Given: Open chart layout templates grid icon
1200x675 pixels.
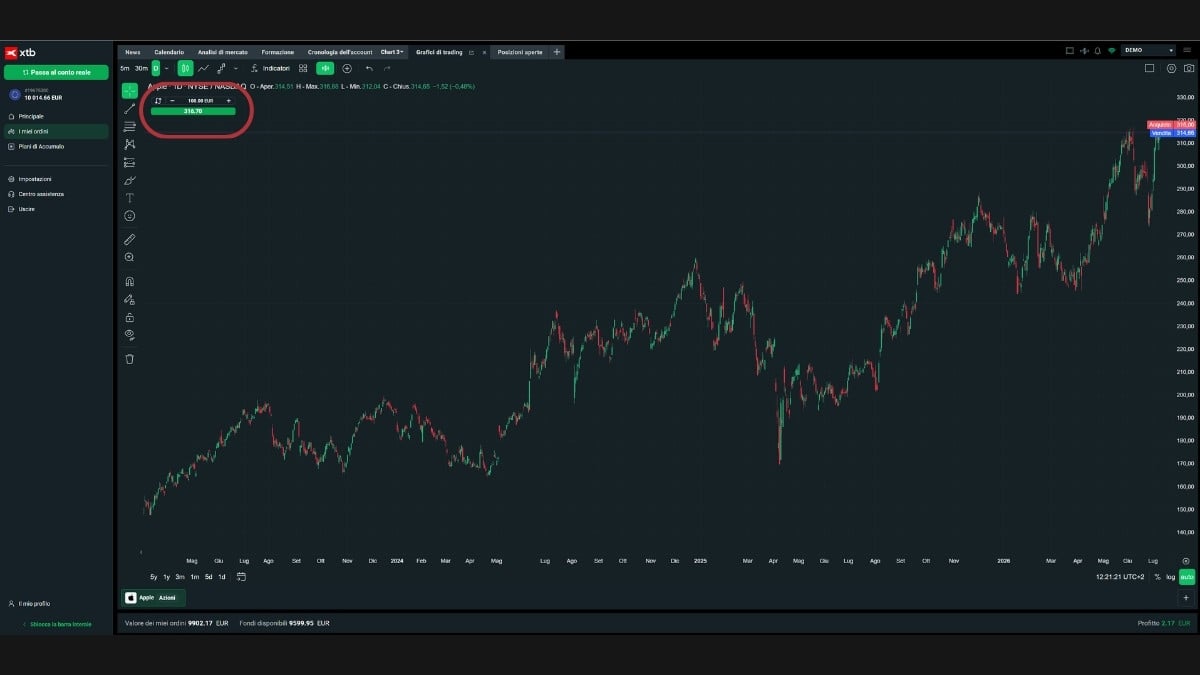Looking at the screenshot, I should tap(303, 68).
